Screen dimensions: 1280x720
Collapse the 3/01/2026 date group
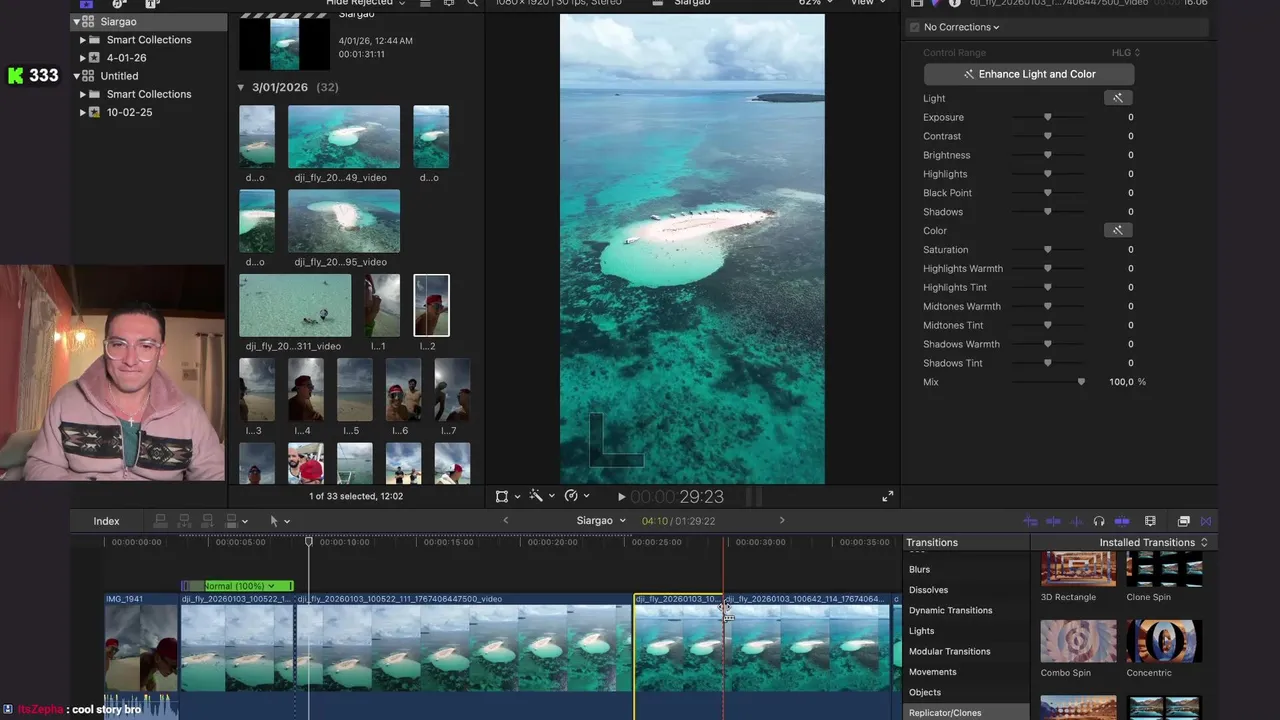(x=241, y=88)
